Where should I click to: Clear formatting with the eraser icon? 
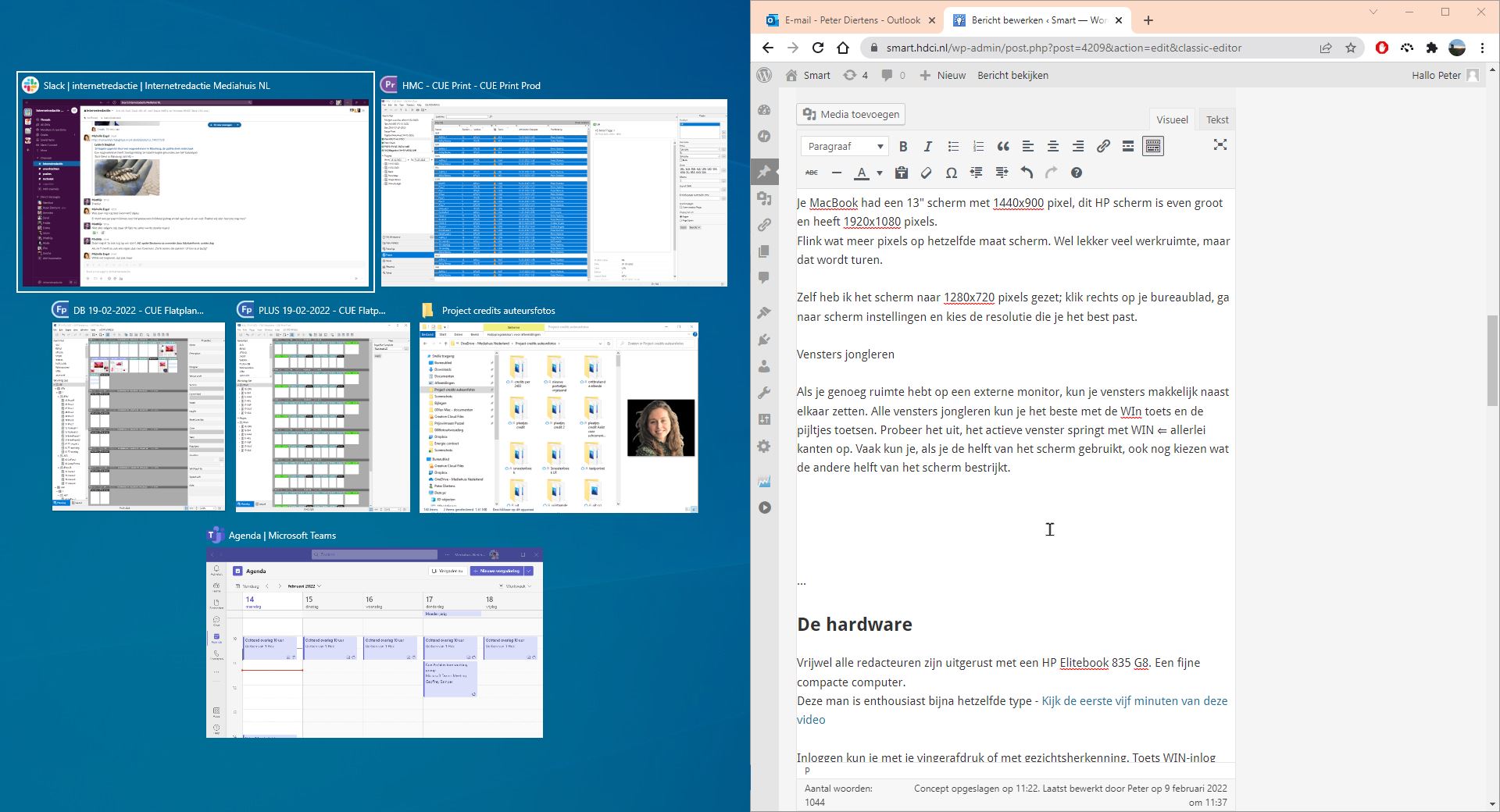pos(926,173)
